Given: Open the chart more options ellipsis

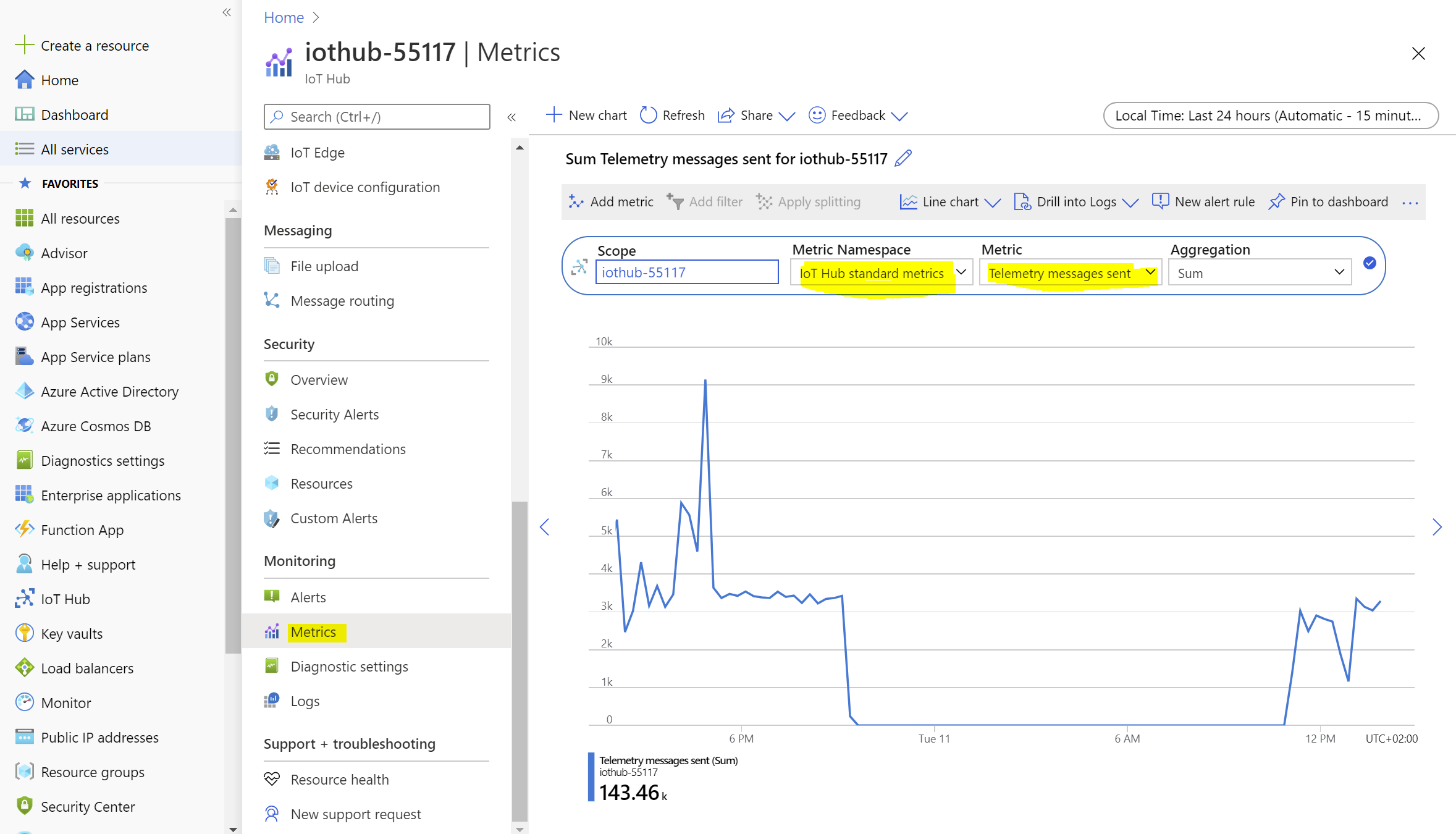Looking at the screenshot, I should point(1410,203).
